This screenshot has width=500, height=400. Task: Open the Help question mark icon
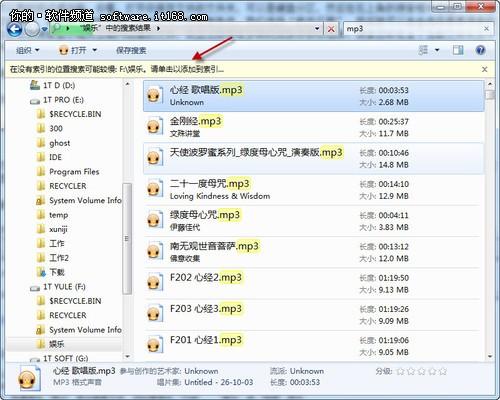[x=480, y=50]
